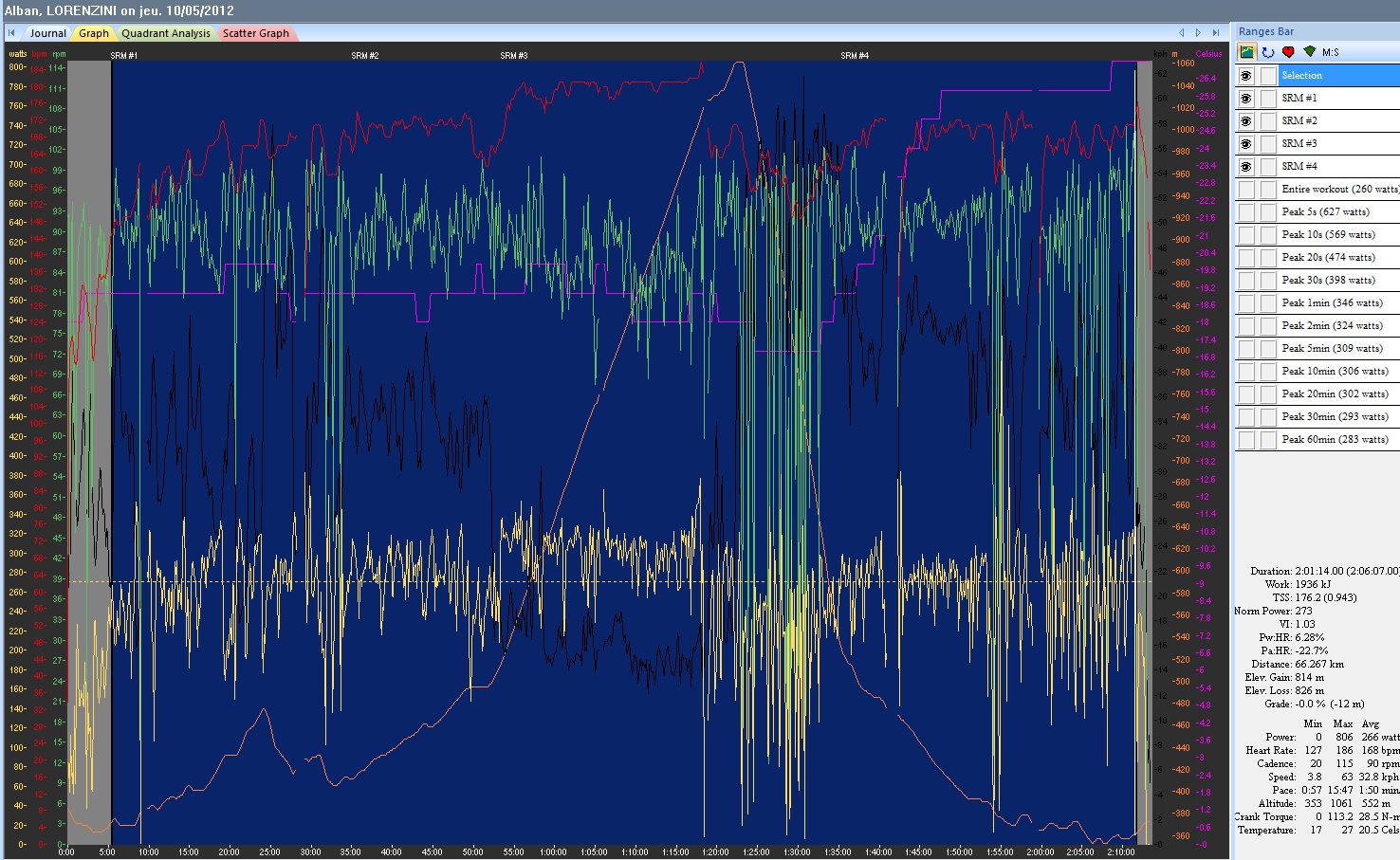Screen dimensions: 1400x860
Task: Click the SRM #4 marker on graph
Action: coord(855,56)
